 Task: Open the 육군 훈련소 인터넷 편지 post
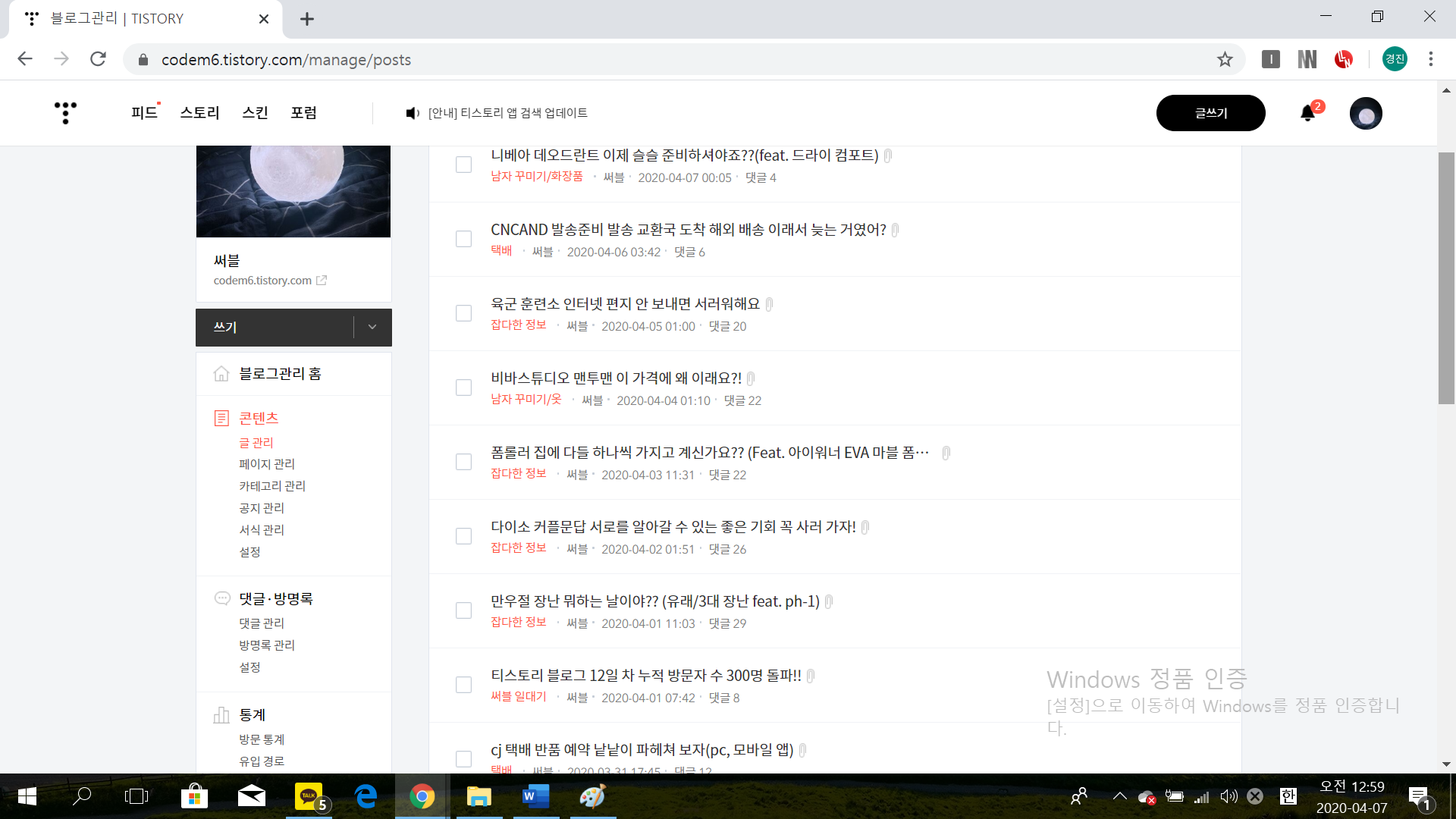(625, 304)
